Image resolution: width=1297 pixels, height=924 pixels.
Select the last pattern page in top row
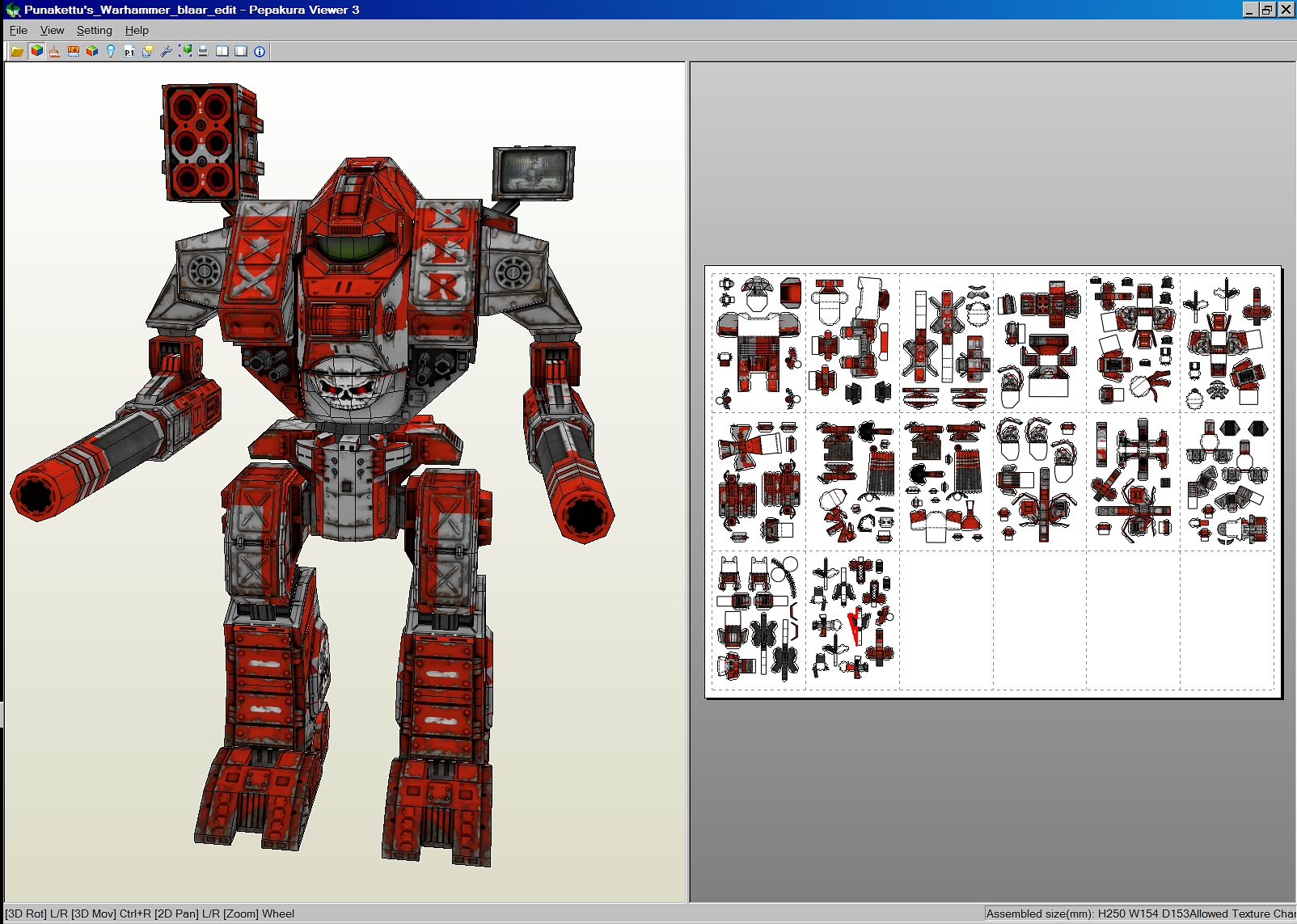tap(1227, 343)
